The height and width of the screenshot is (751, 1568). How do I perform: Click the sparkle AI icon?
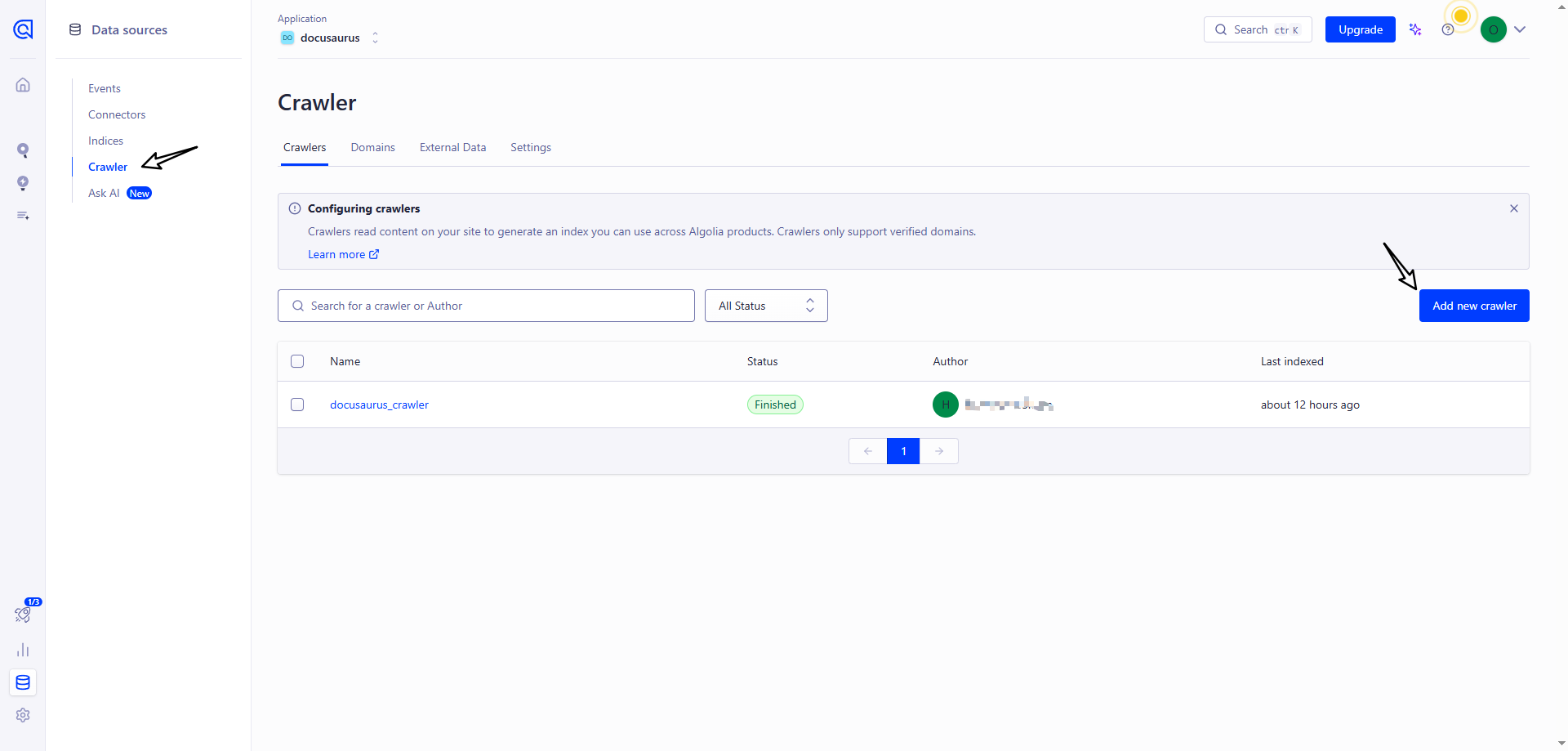pyautogui.click(x=1415, y=30)
